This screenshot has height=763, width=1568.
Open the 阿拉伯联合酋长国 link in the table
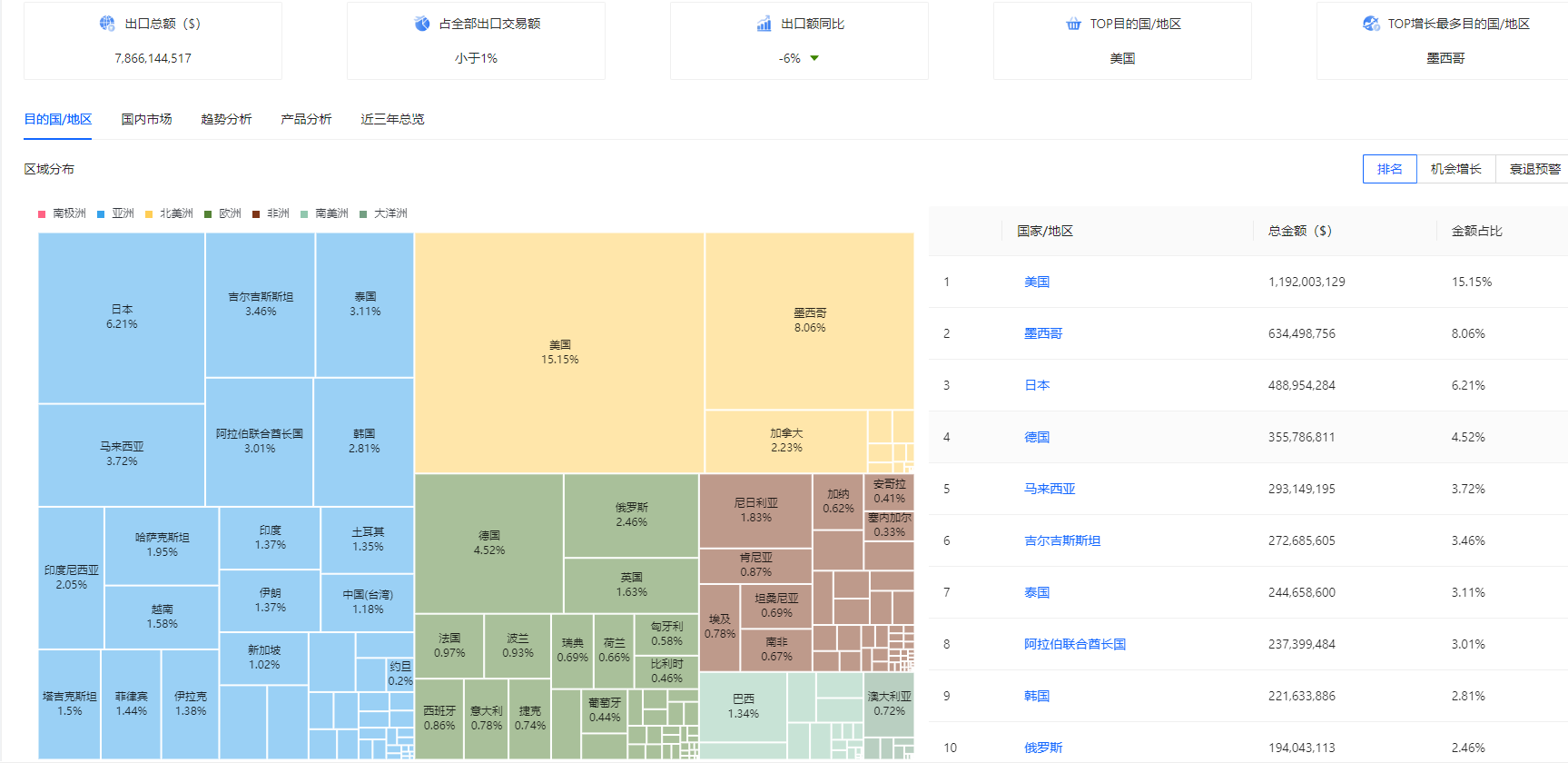(1075, 644)
